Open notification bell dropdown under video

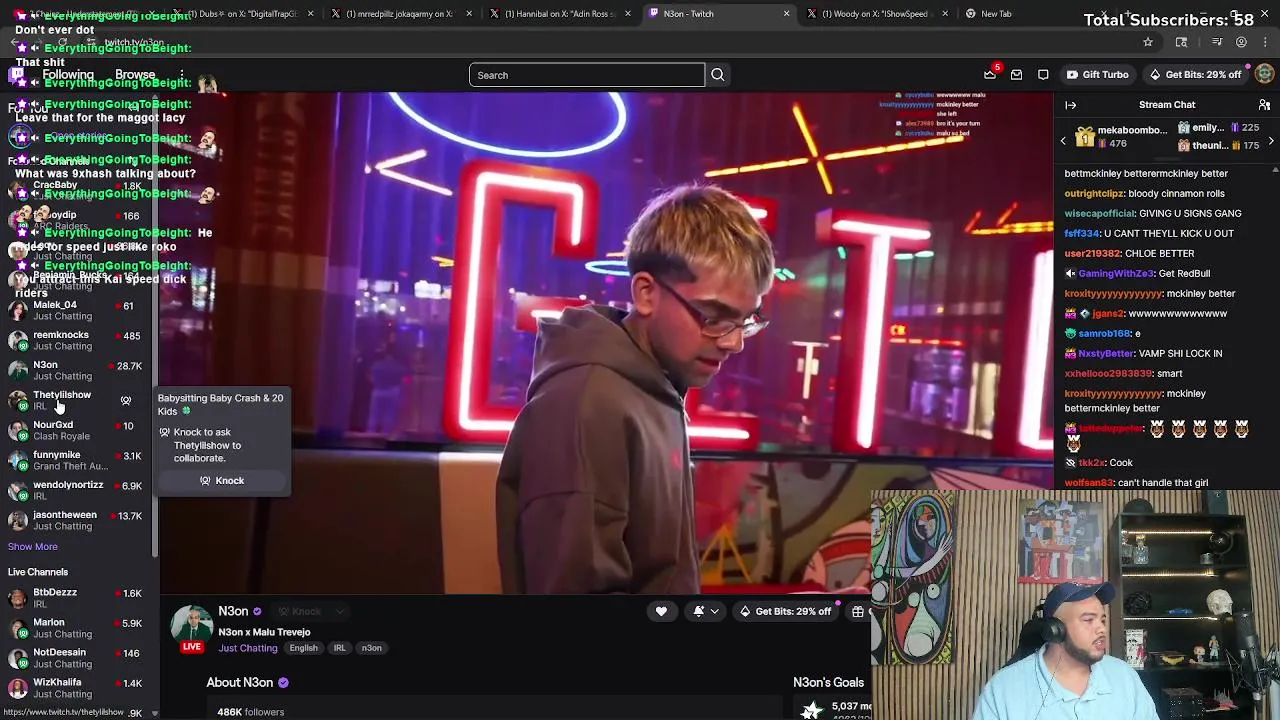pyautogui.click(x=706, y=611)
